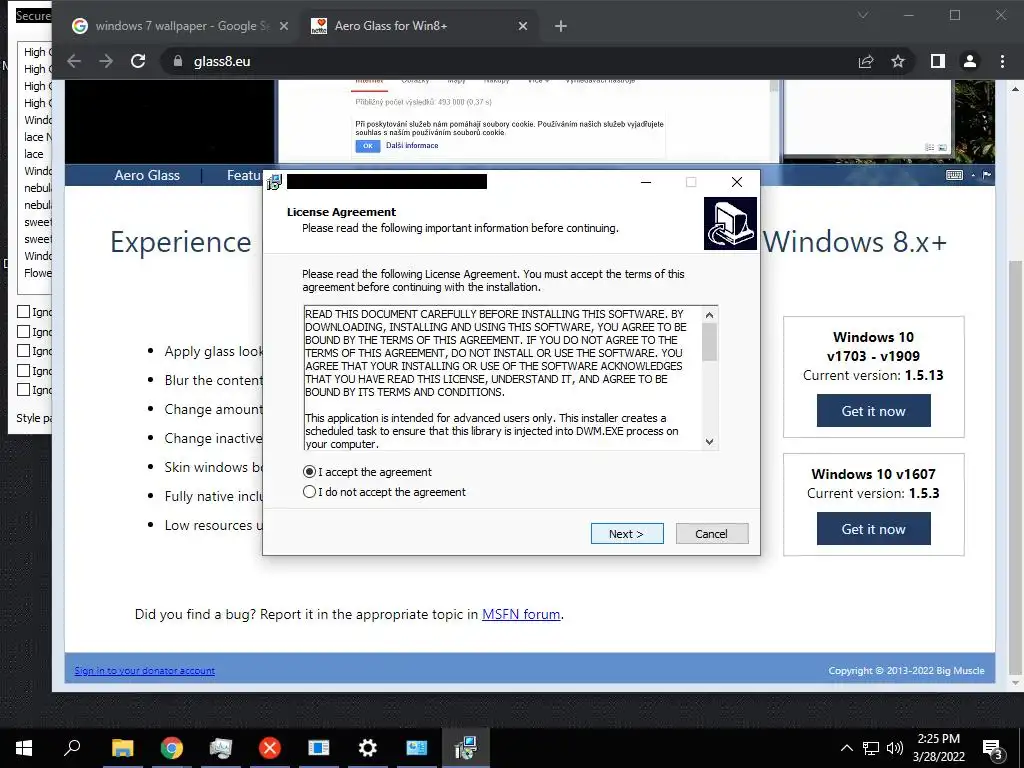The width and height of the screenshot is (1024, 768).
Task: Click the padlock site info icon
Action: 178,61
